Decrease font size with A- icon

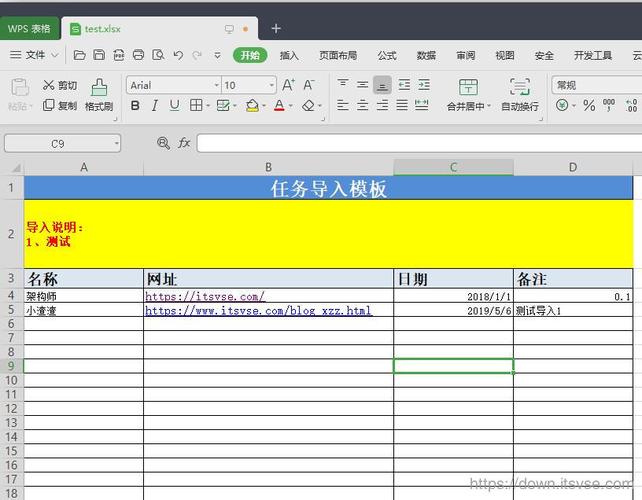[x=309, y=85]
